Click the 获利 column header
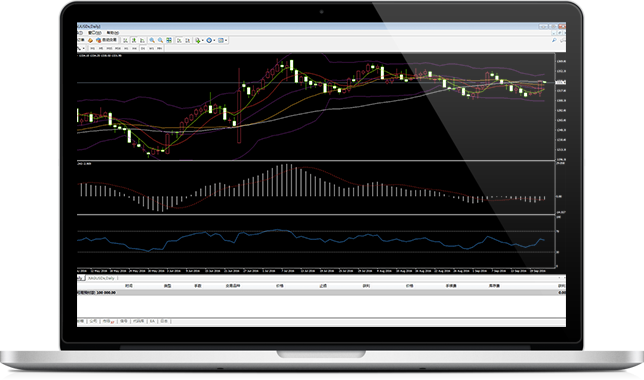This screenshot has width=644, height=380. (x=366, y=286)
